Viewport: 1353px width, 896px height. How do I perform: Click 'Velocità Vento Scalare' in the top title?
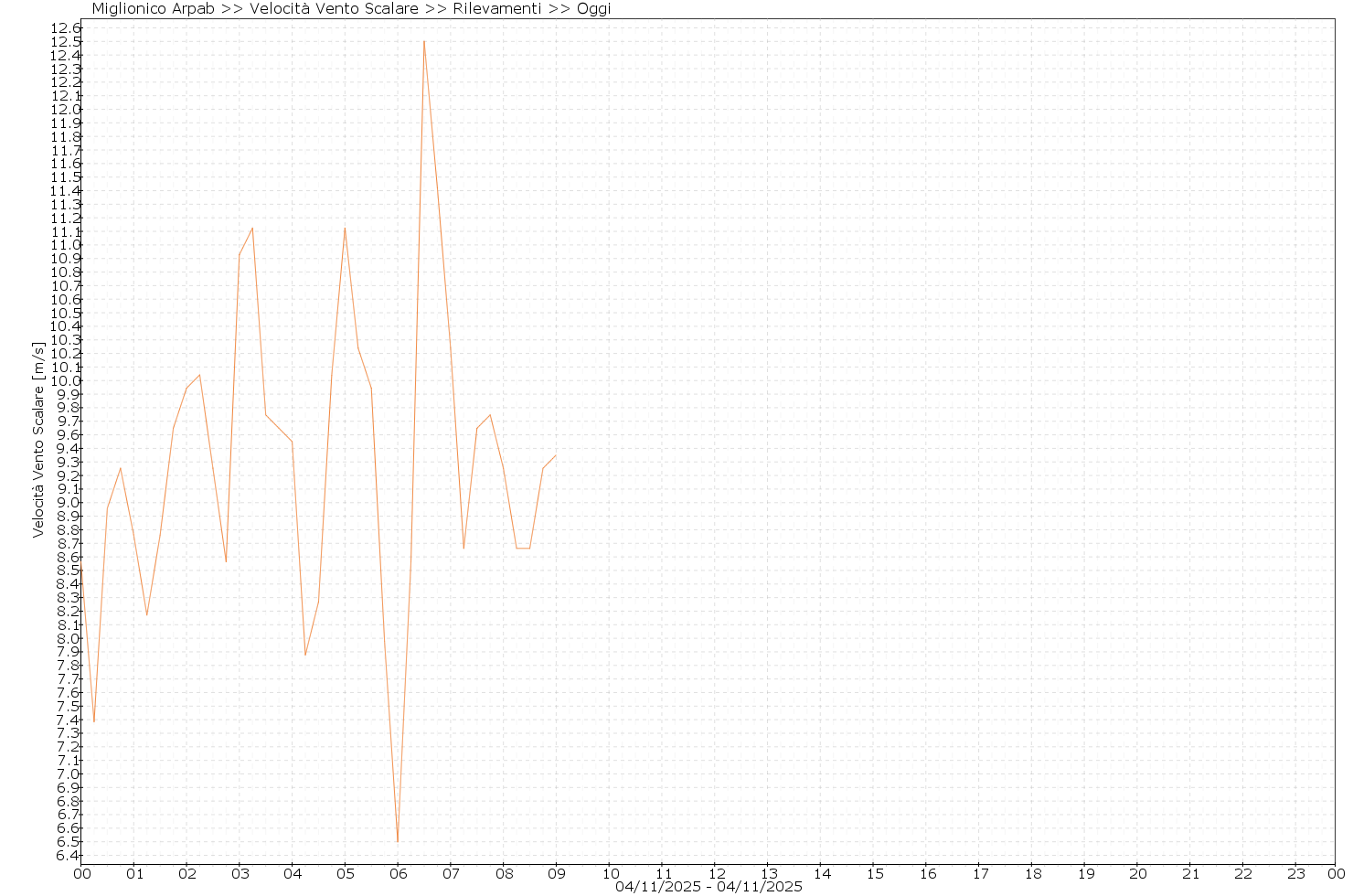tap(334, 9)
